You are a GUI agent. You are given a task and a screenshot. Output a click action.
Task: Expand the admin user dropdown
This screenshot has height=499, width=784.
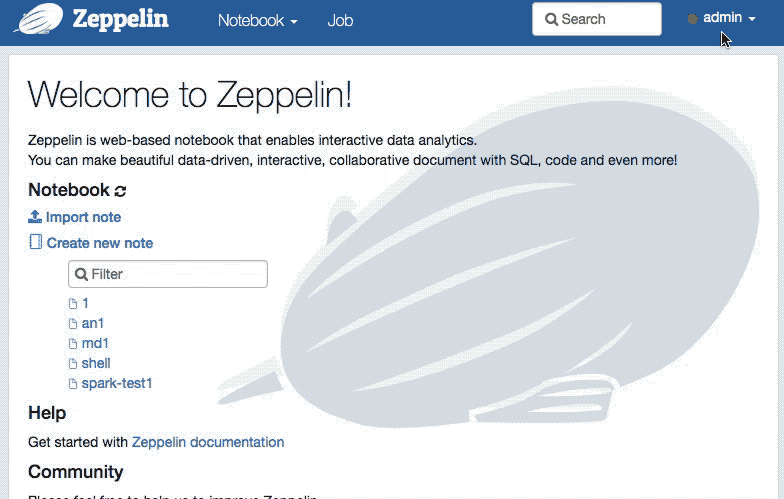[729, 18]
